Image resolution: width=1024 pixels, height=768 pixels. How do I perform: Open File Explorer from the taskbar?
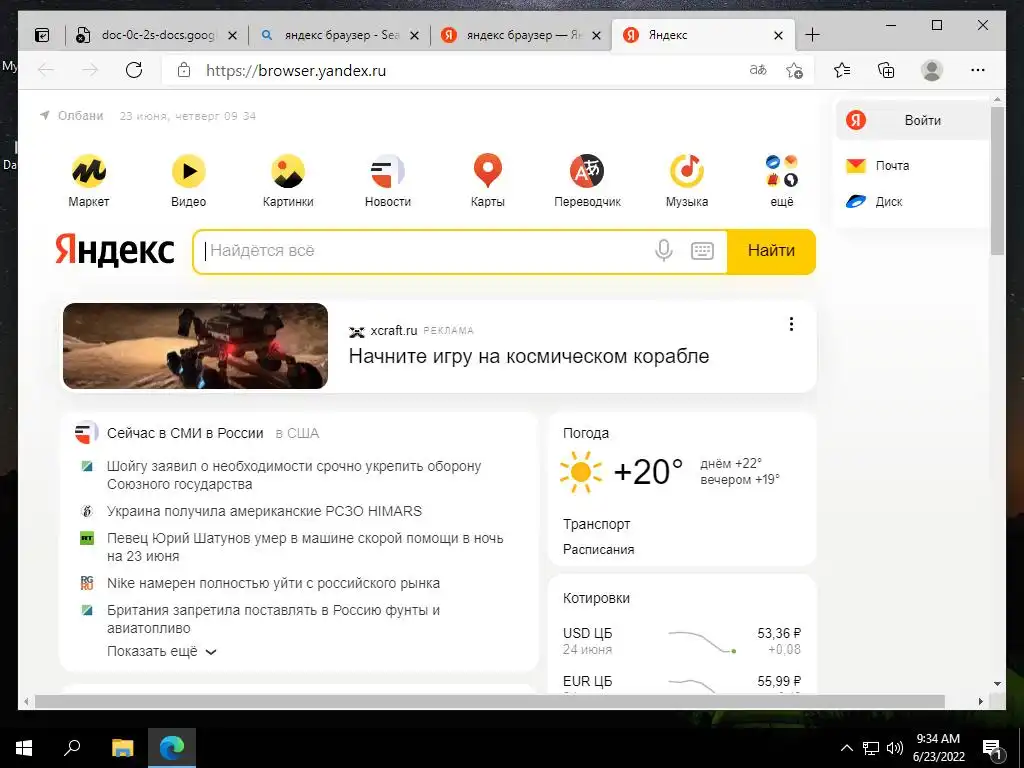pyautogui.click(x=122, y=748)
